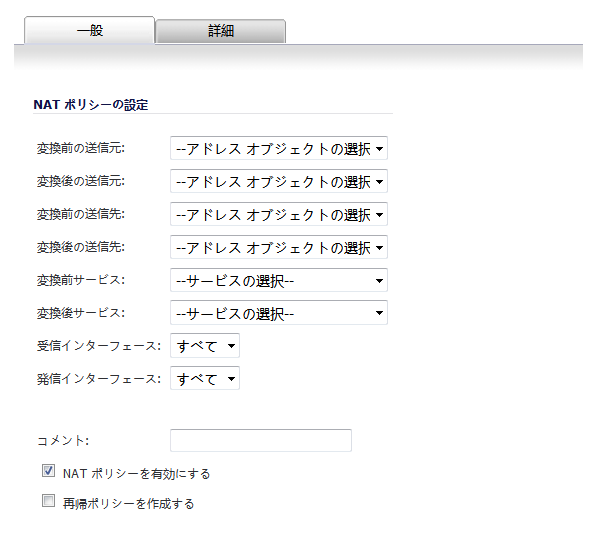Viewport: 593px width, 535px height.
Task: Open the 変換前サービス service selection dropdown
Action: [279, 280]
